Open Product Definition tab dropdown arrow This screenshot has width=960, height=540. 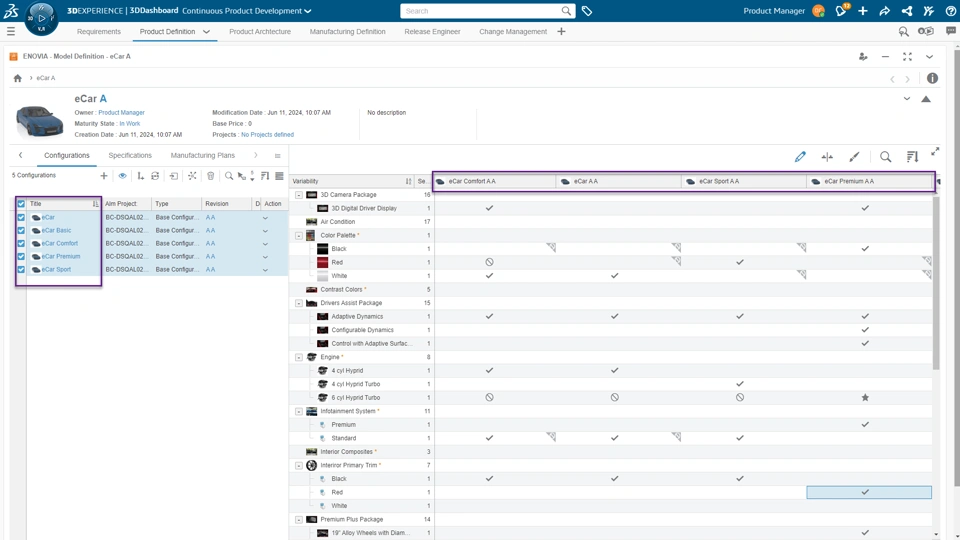[206, 32]
